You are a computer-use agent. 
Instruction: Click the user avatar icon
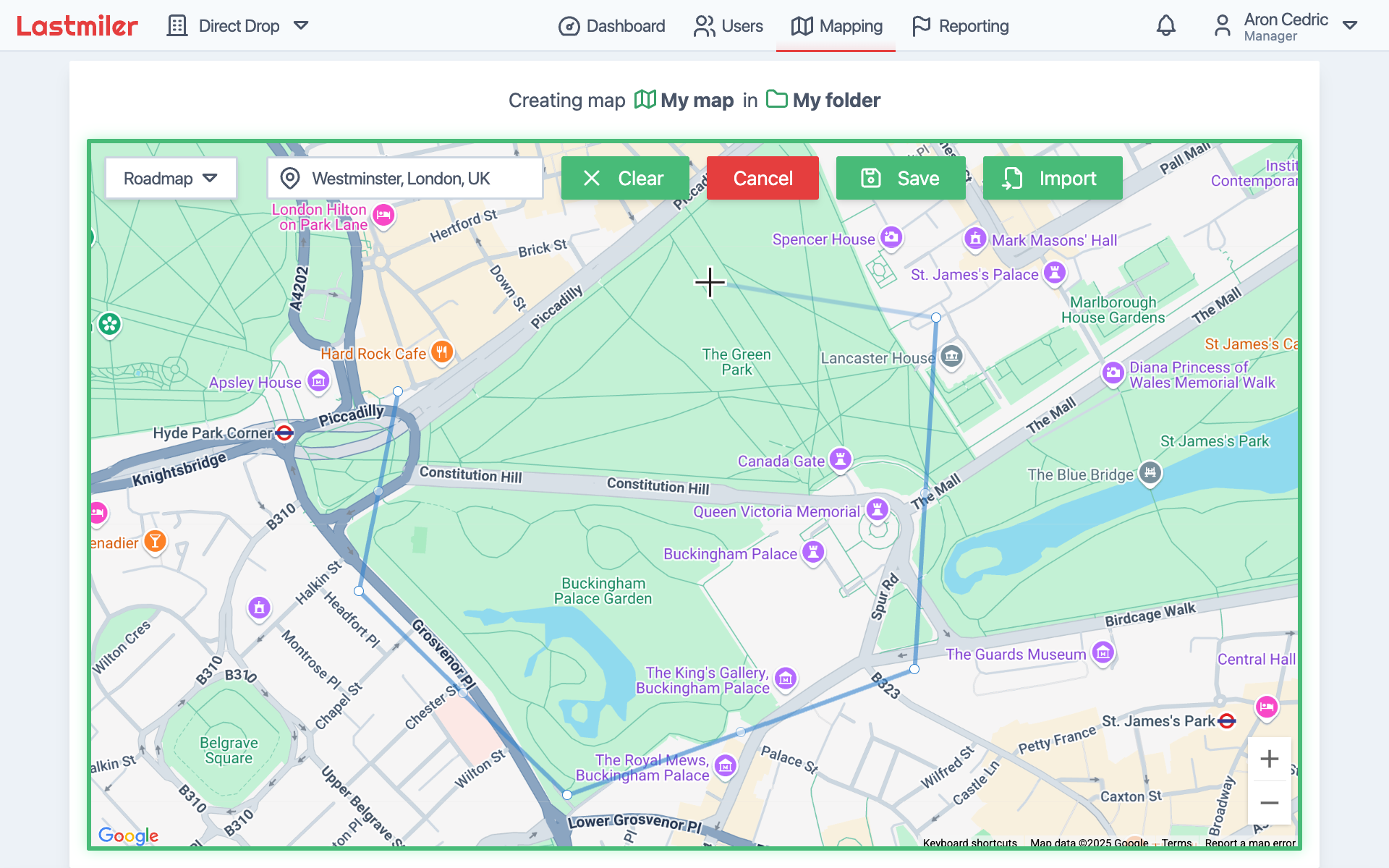tap(1222, 26)
